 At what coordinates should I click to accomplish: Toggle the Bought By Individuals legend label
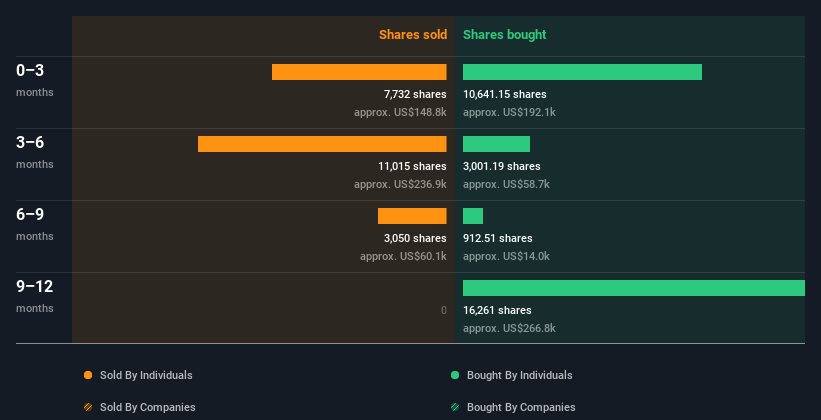[x=519, y=375]
